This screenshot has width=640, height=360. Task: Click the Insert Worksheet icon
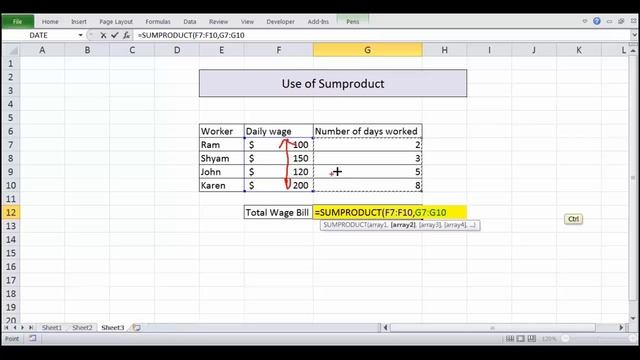(x=137, y=327)
